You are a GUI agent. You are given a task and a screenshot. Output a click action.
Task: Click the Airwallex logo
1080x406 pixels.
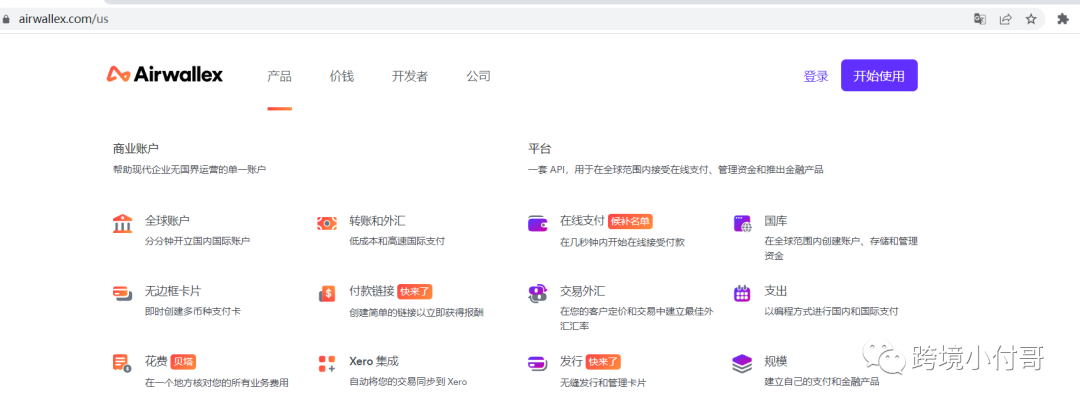(x=165, y=74)
